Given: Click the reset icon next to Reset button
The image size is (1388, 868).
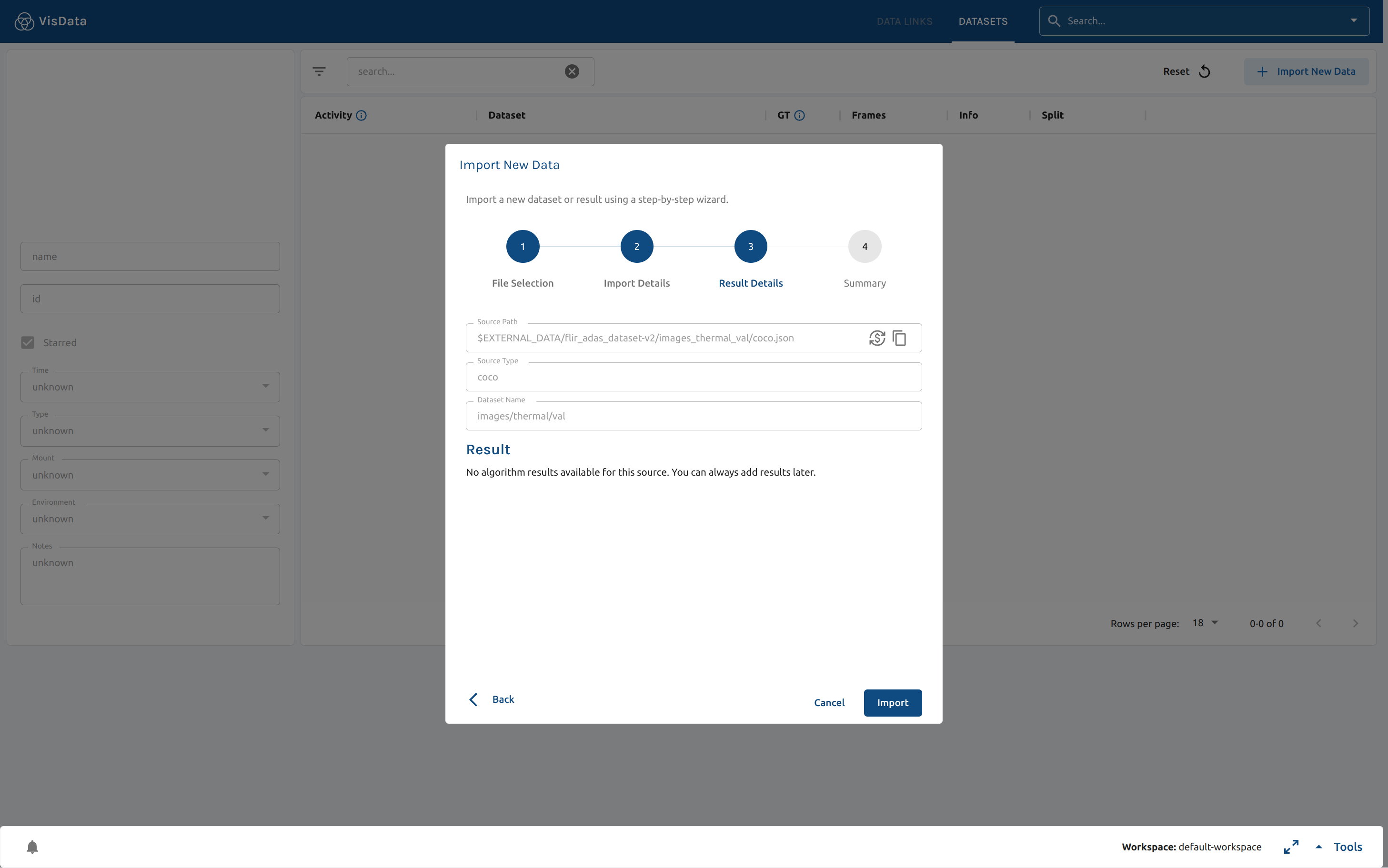Looking at the screenshot, I should [x=1205, y=71].
